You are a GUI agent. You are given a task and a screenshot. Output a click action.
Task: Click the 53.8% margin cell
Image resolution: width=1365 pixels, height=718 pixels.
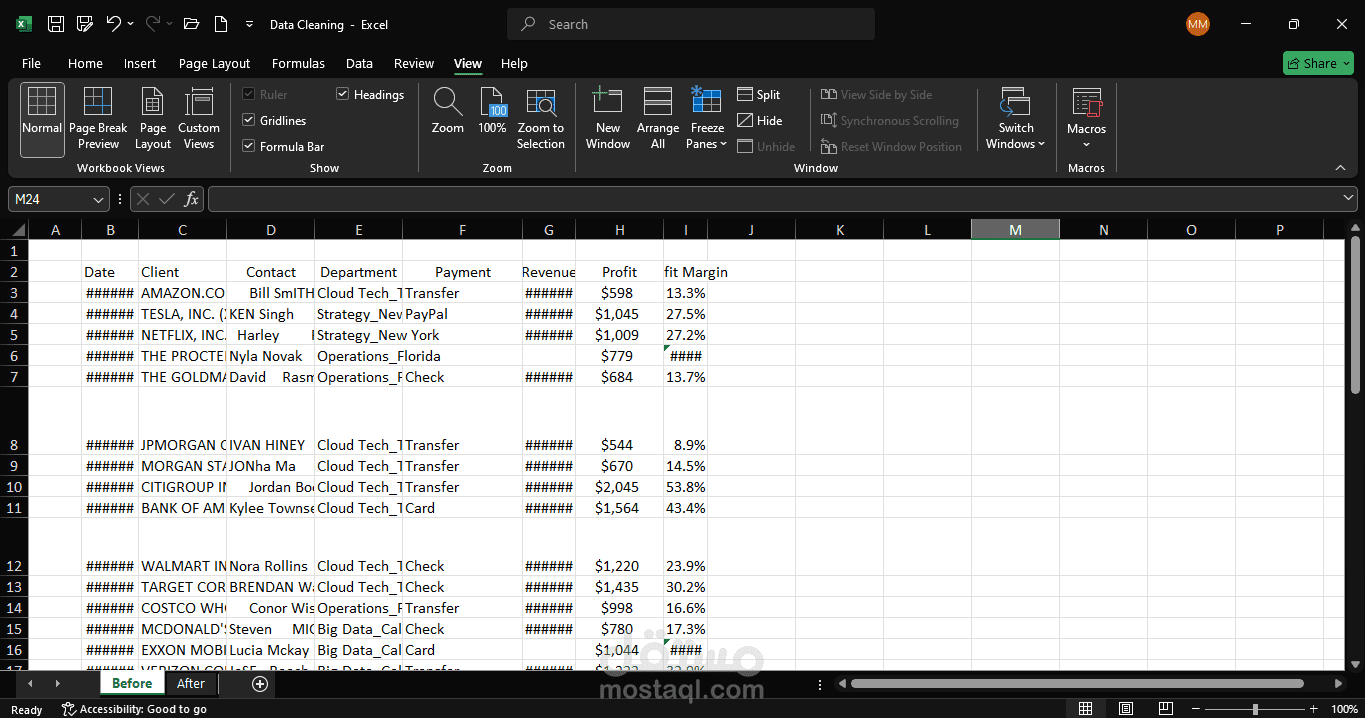pyautogui.click(x=686, y=487)
